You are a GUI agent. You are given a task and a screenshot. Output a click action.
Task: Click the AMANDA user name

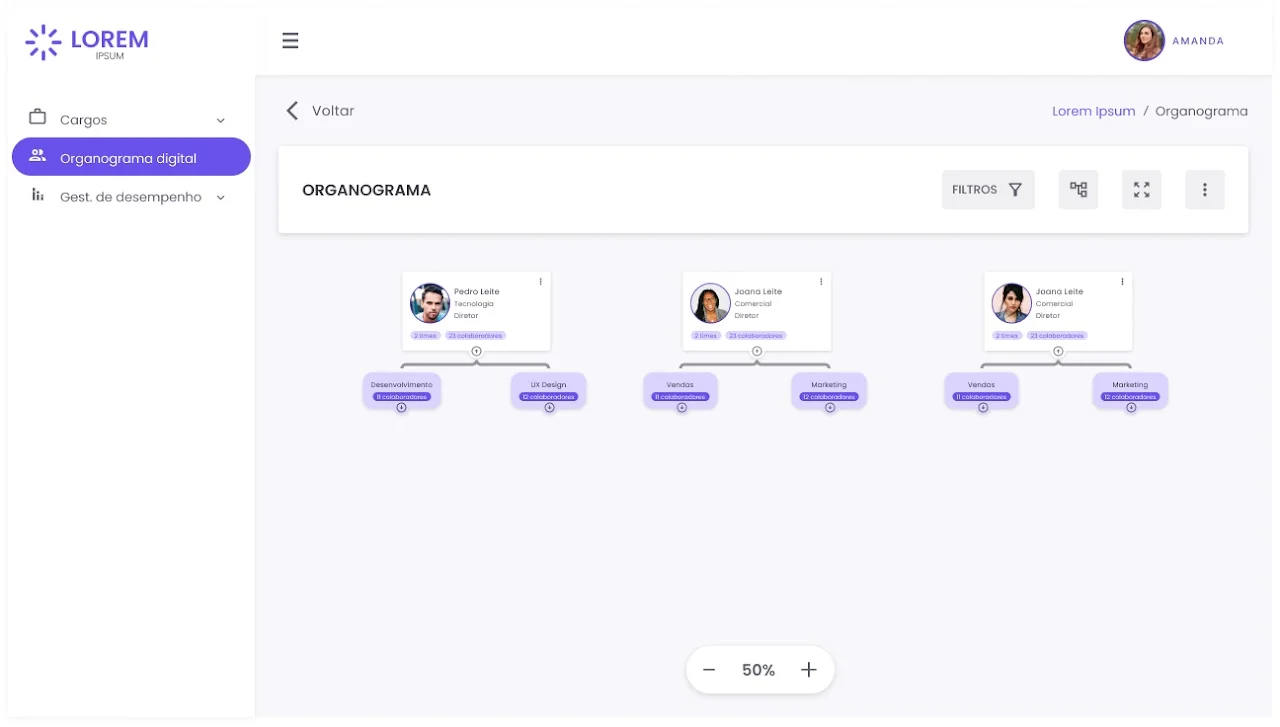tap(1198, 41)
